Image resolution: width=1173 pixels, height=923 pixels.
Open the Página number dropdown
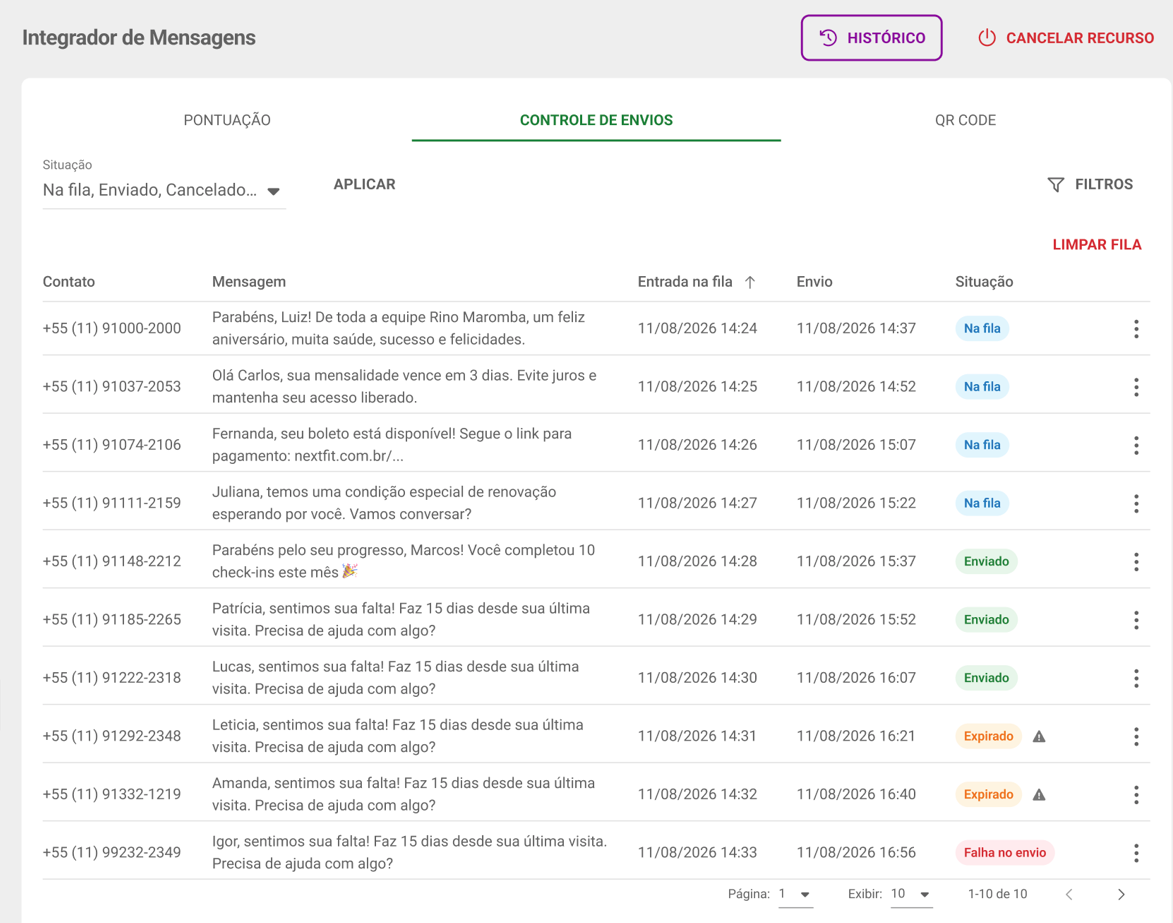tap(795, 895)
